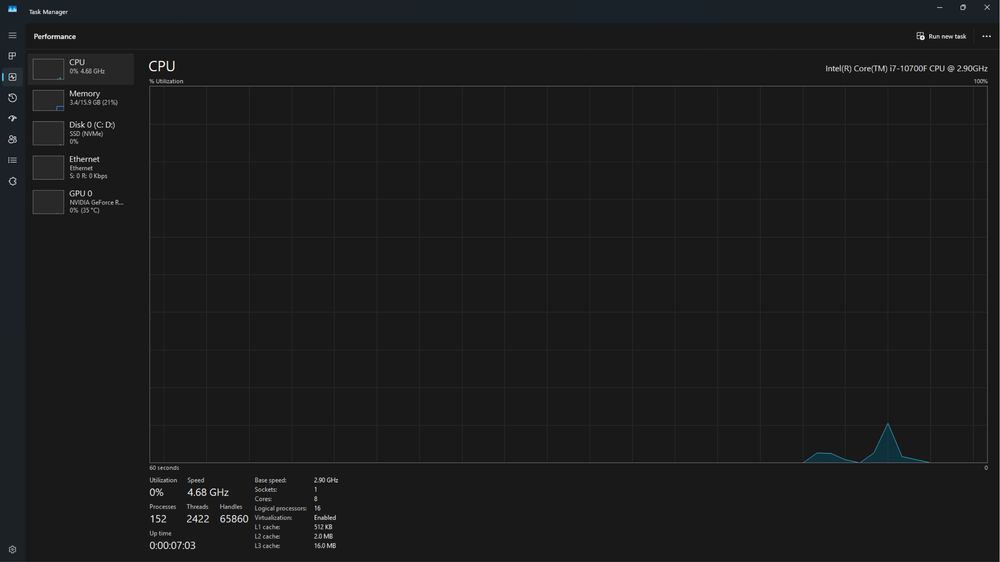1000x562 pixels.
Task: Click the 2.90 GHz base speed value
Action: click(326, 480)
